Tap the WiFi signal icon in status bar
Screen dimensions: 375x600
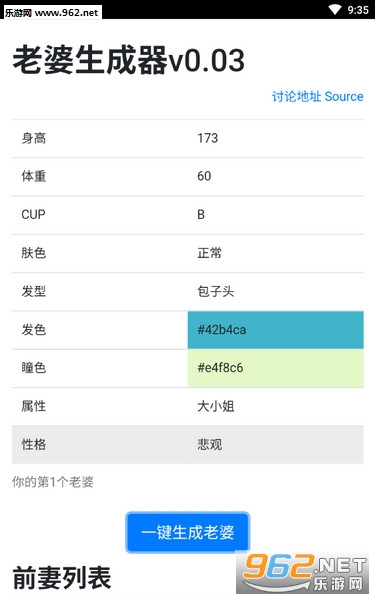335,10
